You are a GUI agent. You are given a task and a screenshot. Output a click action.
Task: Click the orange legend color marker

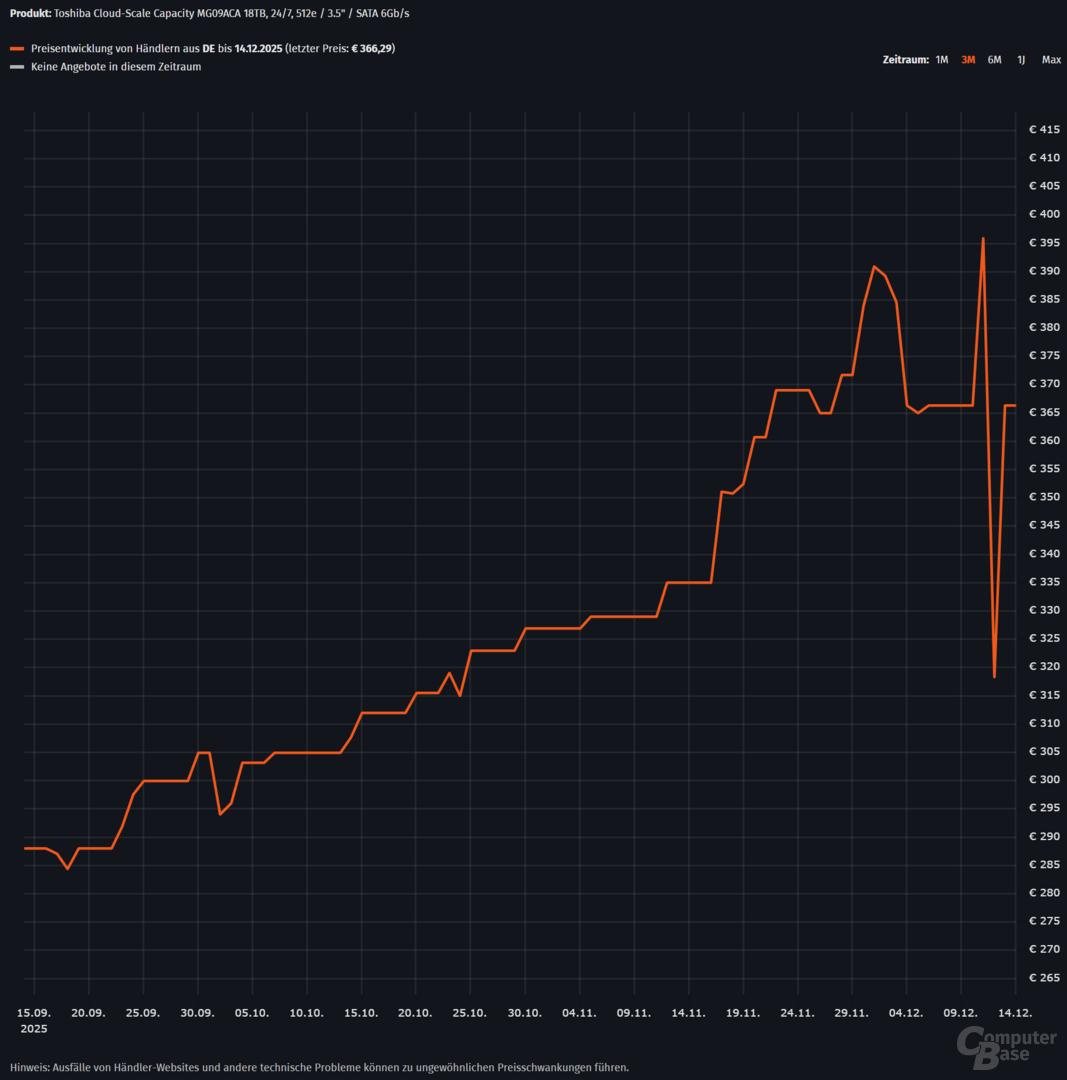click(16, 49)
